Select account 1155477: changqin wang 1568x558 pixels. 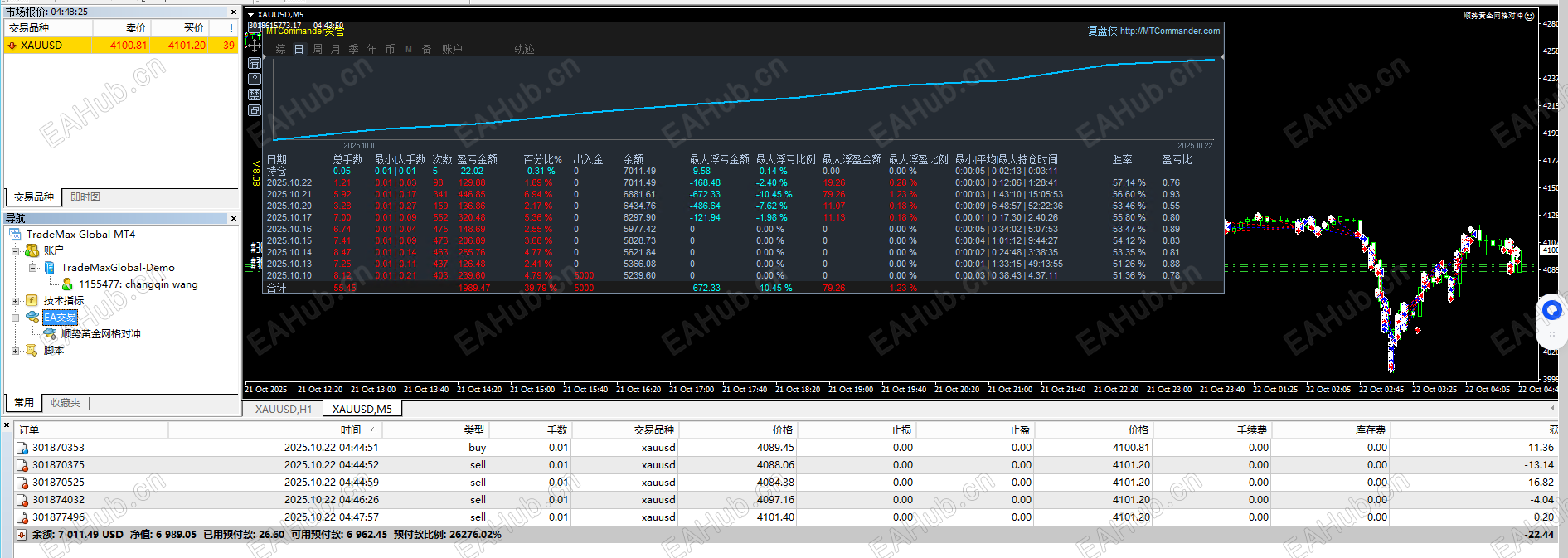[138, 284]
